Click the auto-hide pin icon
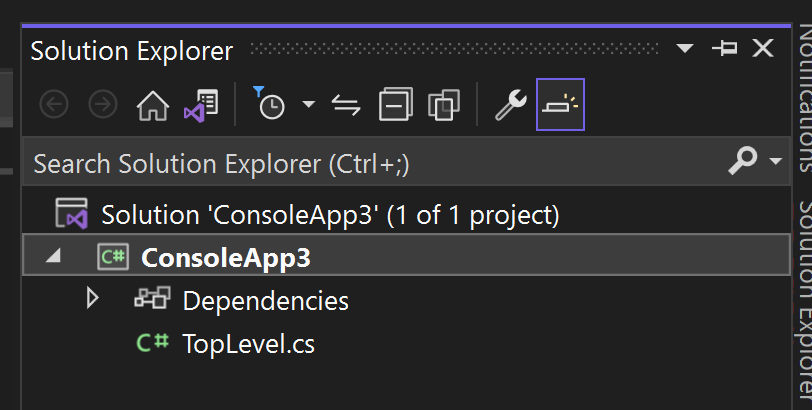The image size is (812, 410). point(724,49)
